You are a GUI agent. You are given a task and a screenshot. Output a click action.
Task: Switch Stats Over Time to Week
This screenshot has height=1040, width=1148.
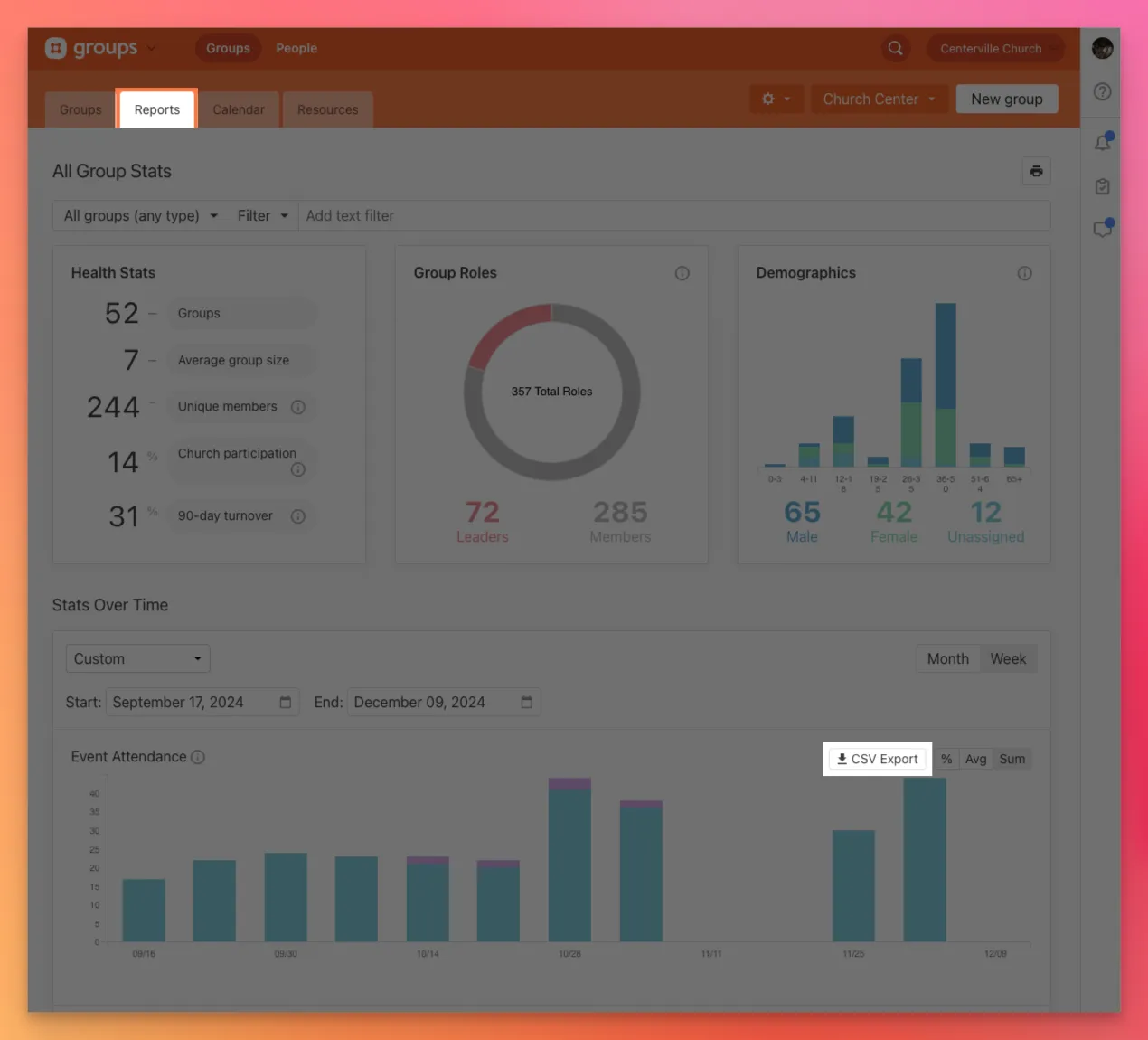click(x=1008, y=659)
